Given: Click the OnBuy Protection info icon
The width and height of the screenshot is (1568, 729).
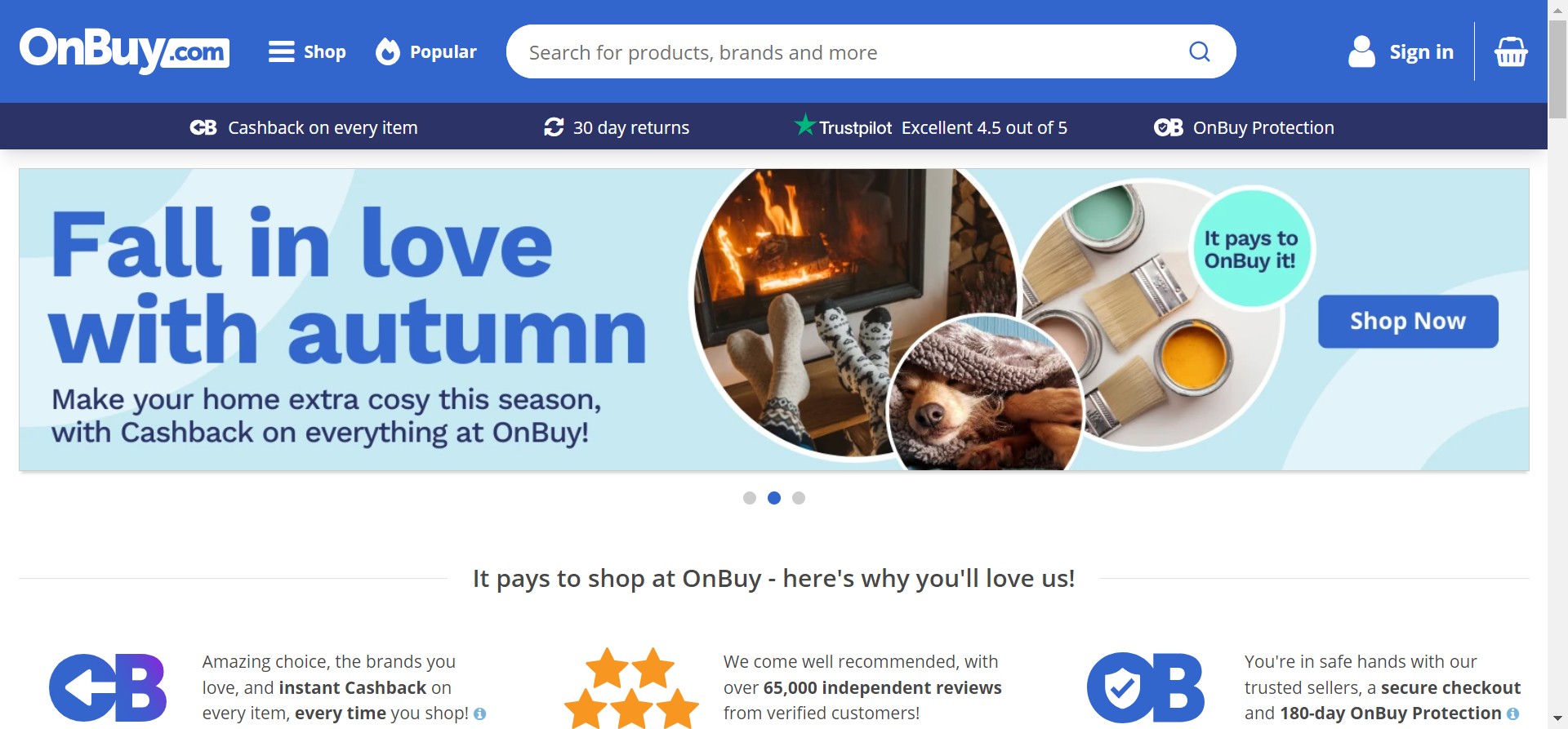Looking at the screenshot, I should click(x=1512, y=713).
